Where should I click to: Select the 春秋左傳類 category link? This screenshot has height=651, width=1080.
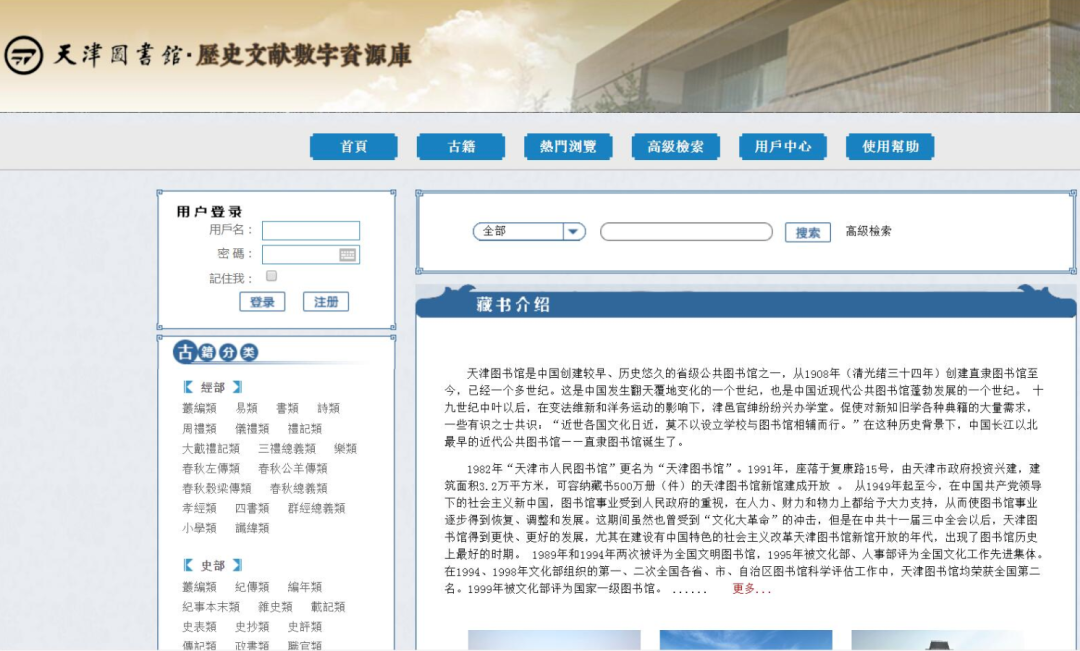[x=211, y=468]
